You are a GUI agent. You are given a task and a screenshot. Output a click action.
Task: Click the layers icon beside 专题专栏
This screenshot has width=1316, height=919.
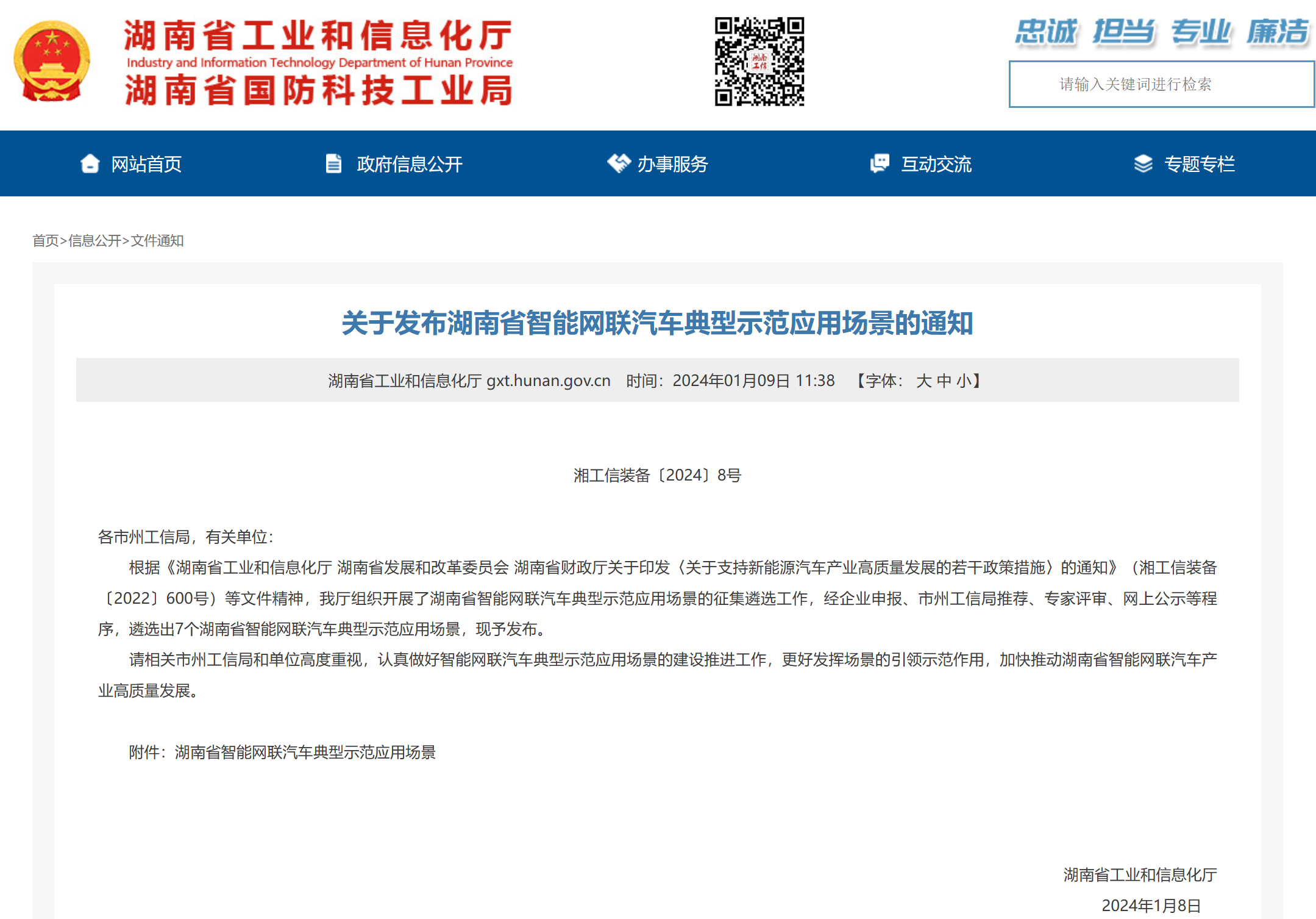[x=1143, y=163]
